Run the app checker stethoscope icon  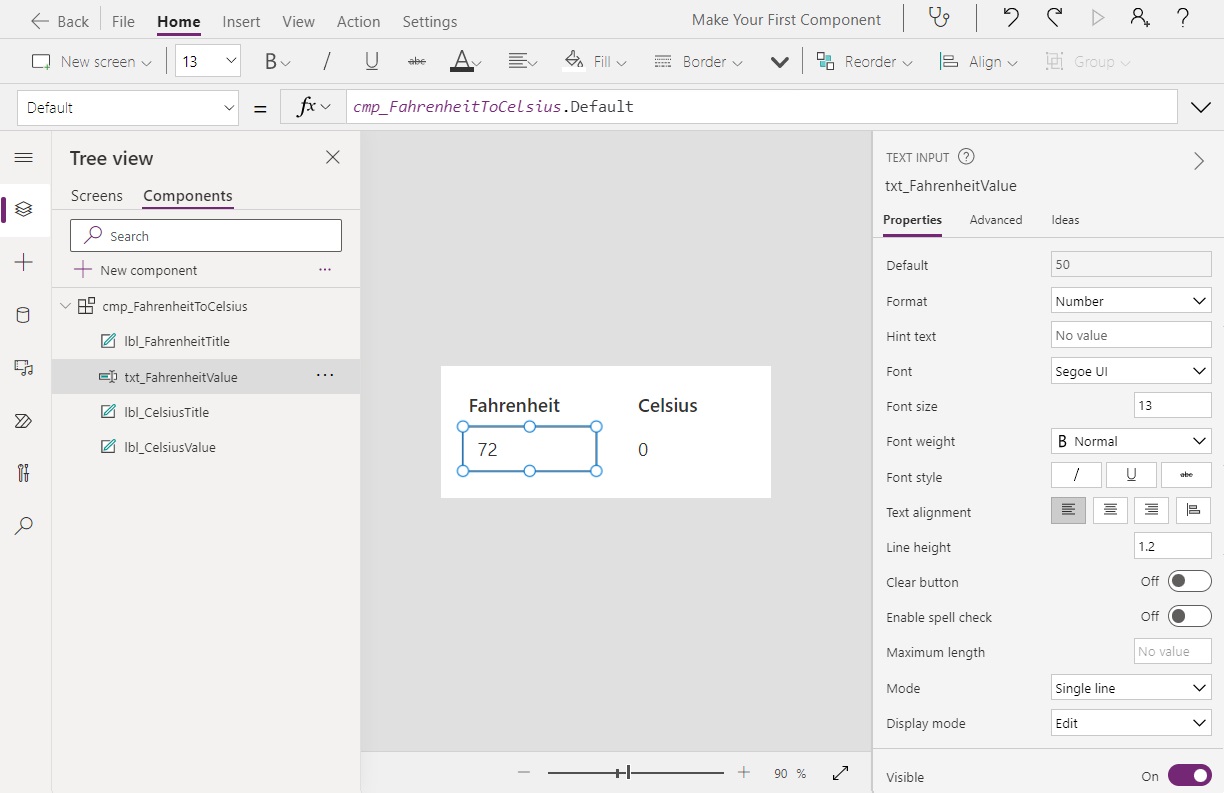(x=938, y=19)
